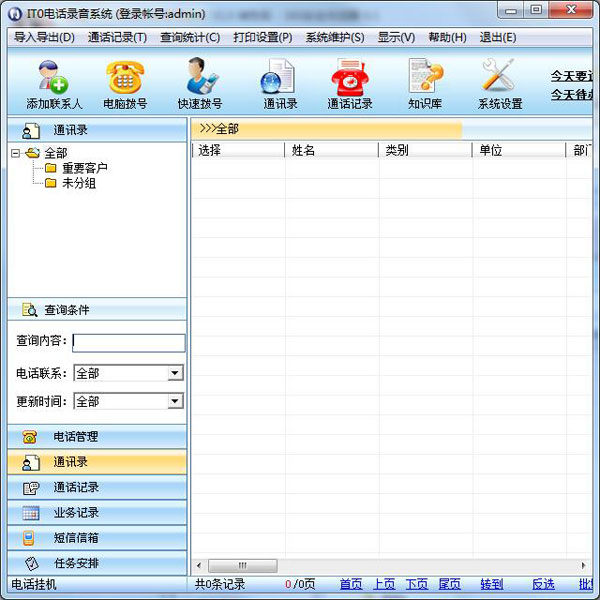Click the 电话挂机 status text

click(x=34, y=584)
